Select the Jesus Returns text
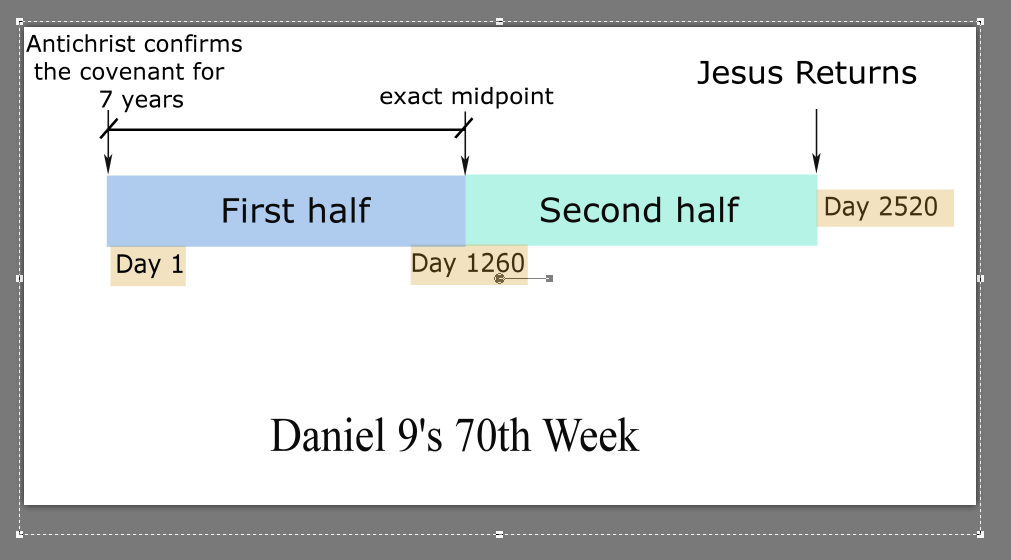Screen dimensions: 1011x560 [x=807, y=73]
